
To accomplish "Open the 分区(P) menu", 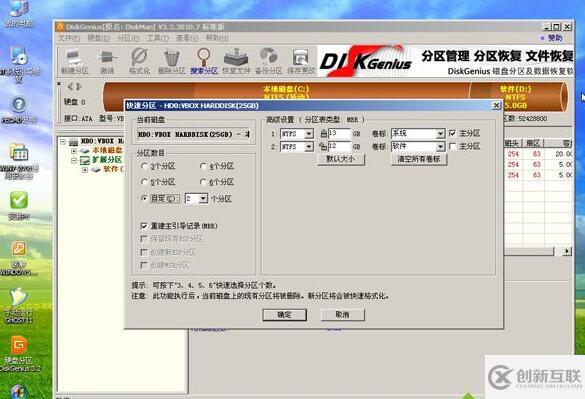I will [128, 38].
